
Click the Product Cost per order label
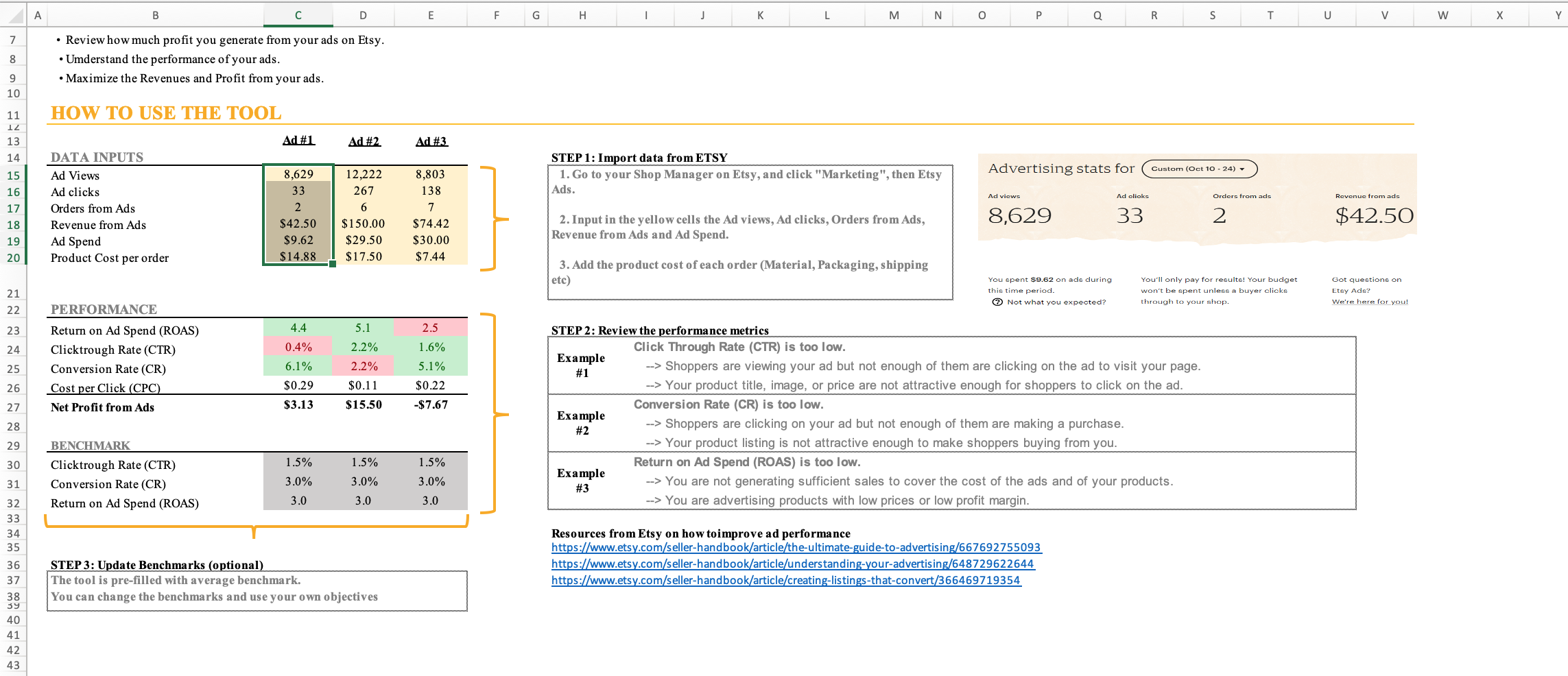tap(110, 258)
